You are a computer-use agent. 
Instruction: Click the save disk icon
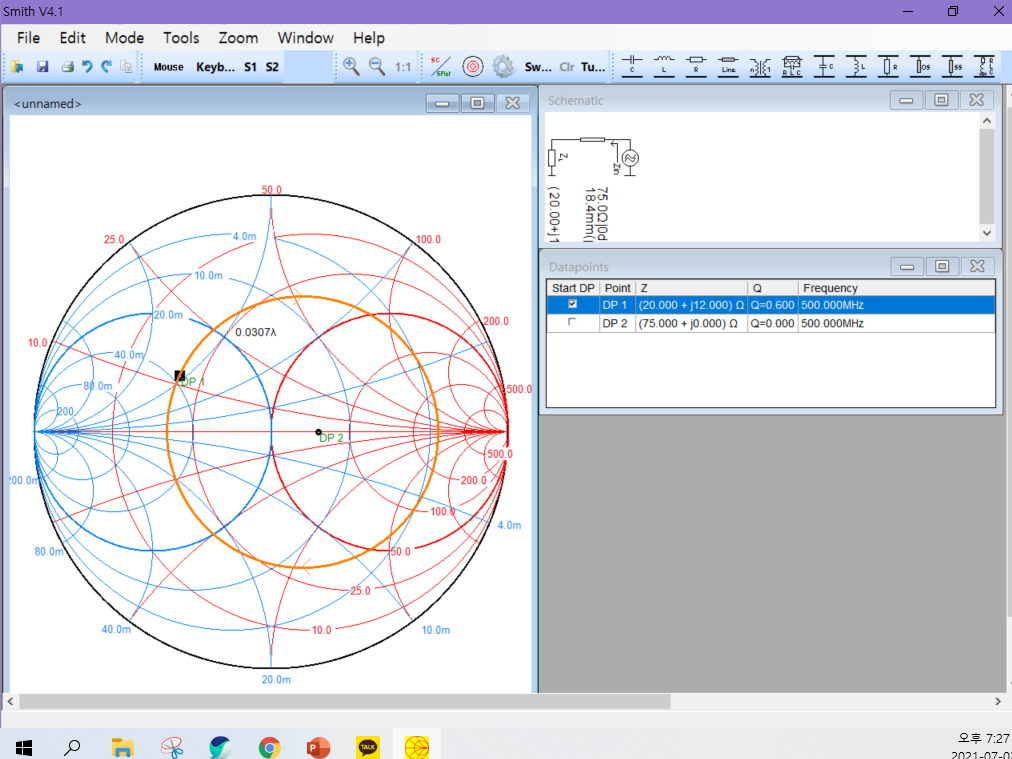click(x=43, y=67)
